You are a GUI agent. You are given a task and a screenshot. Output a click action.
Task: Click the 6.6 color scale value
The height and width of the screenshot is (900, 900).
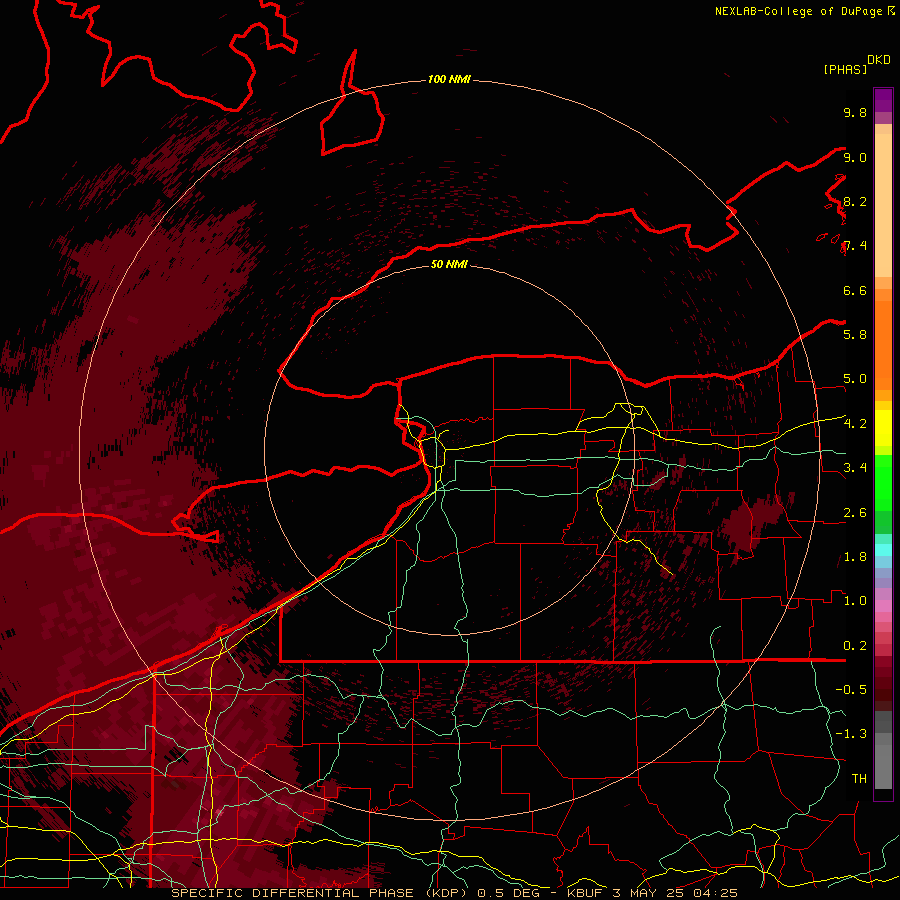coord(855,290)
